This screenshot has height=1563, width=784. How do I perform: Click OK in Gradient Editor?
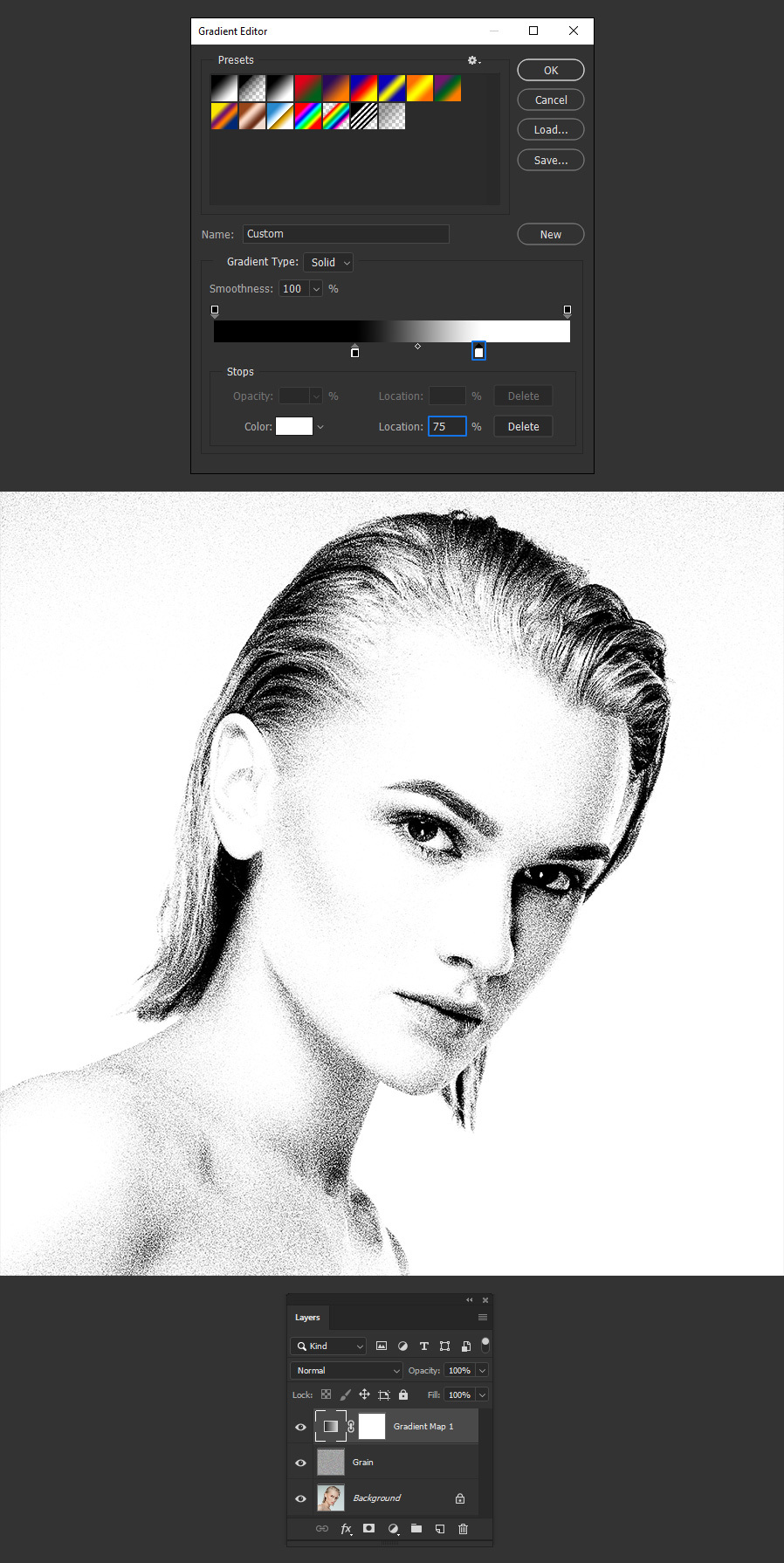(551, 70)
